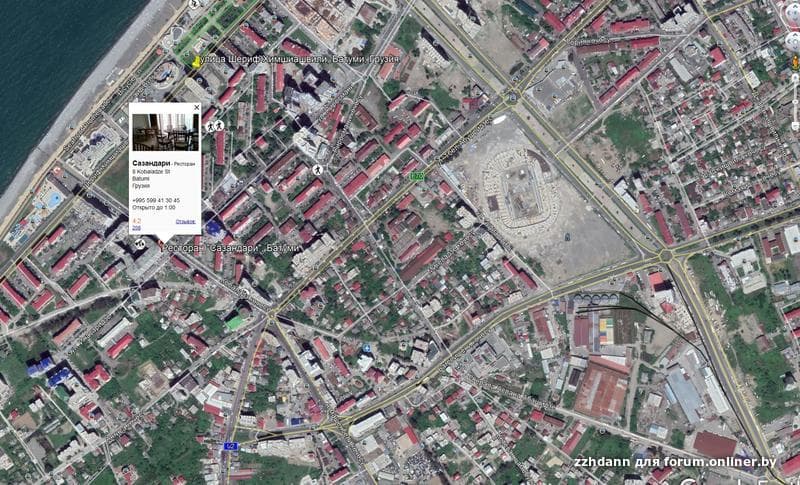Click the 208 reviews count link

click(x=136, y=227)
